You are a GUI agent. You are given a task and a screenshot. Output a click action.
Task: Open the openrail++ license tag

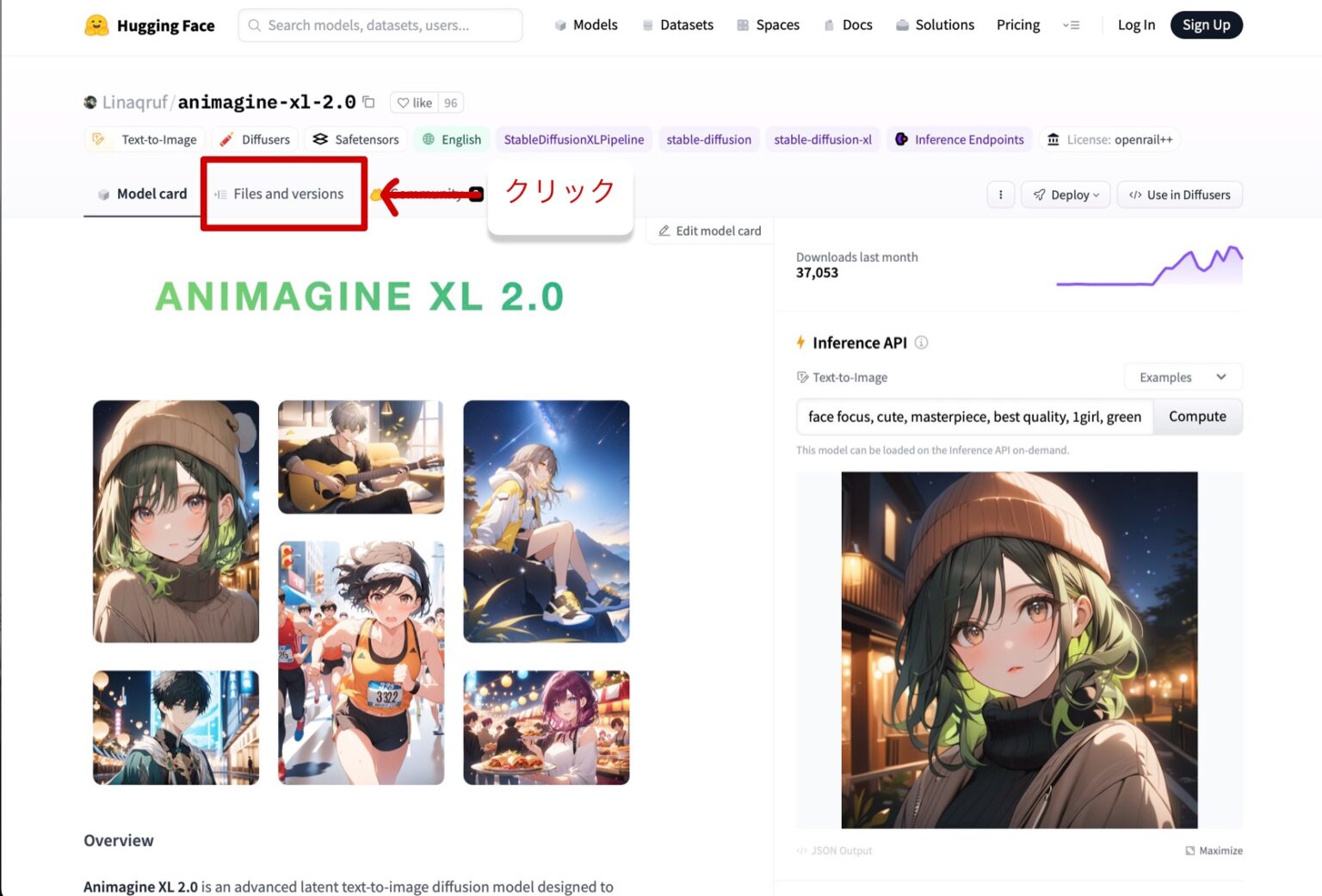[1109, 139]
